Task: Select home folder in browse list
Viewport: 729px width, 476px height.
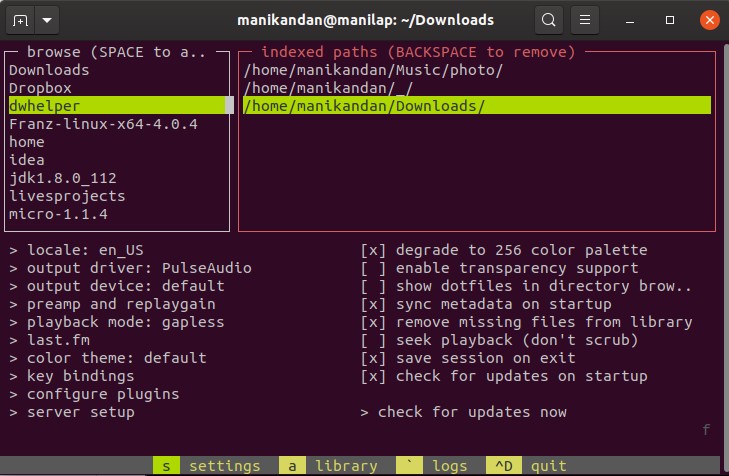Action: [x=117, y=142]
